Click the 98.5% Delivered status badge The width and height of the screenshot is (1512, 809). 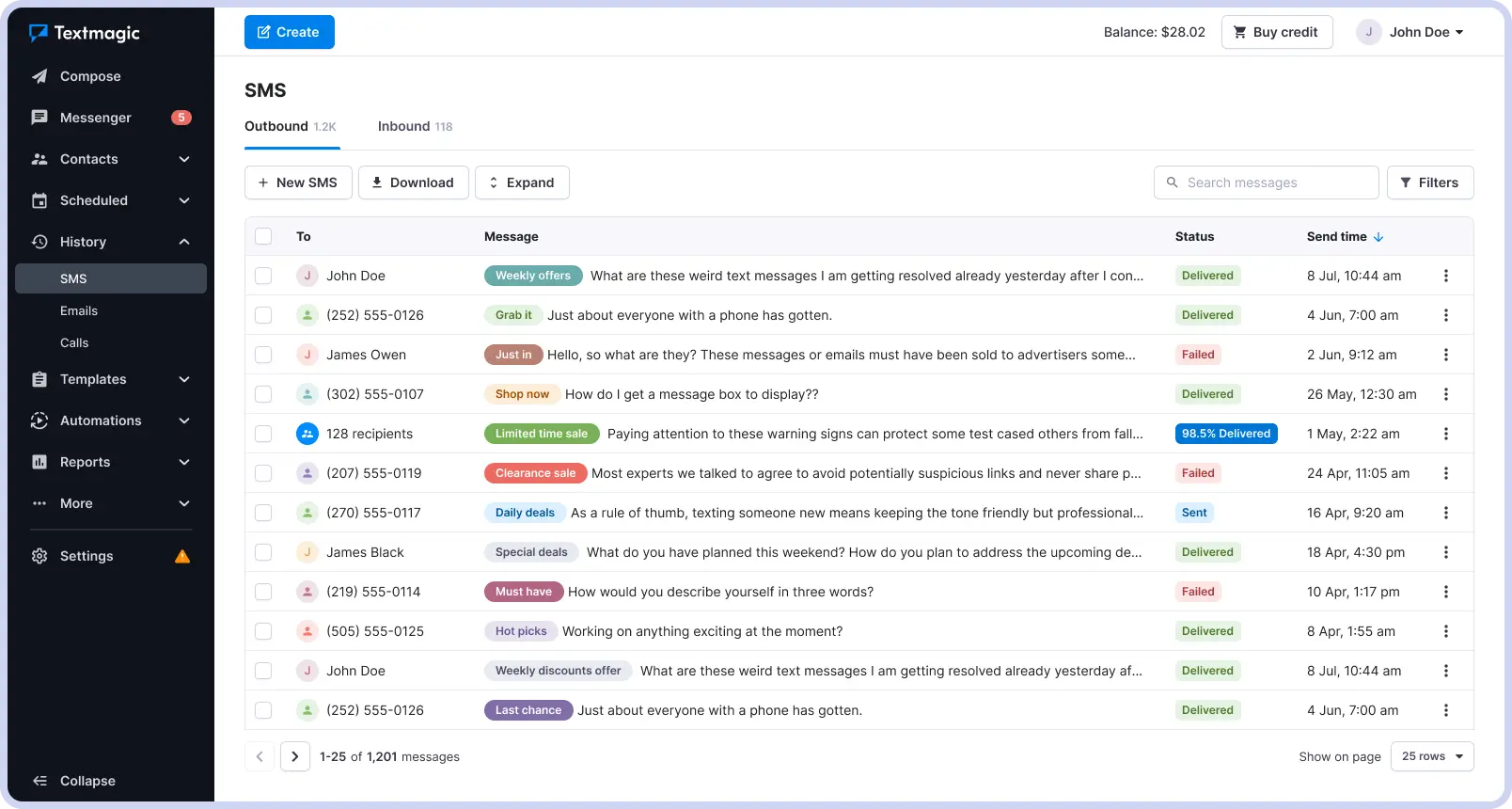tap(1226, 434)
